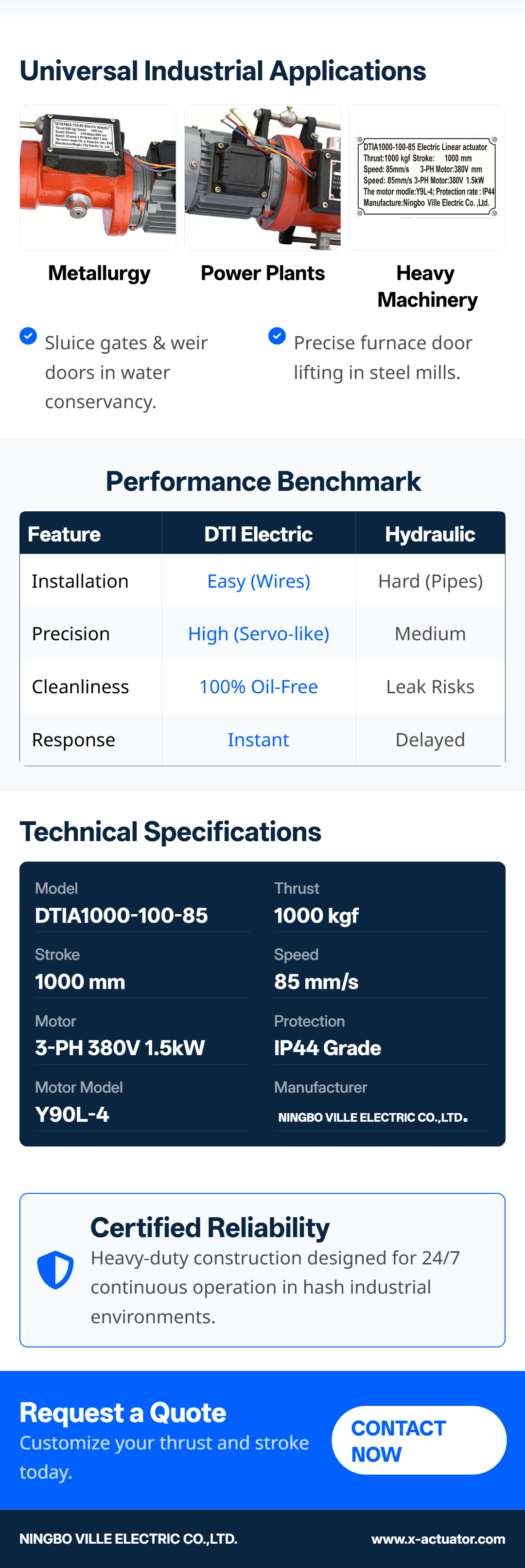525x1568 pixels.
Task: Open the www.x-actuator.com website link
Action: point(438,1539)
